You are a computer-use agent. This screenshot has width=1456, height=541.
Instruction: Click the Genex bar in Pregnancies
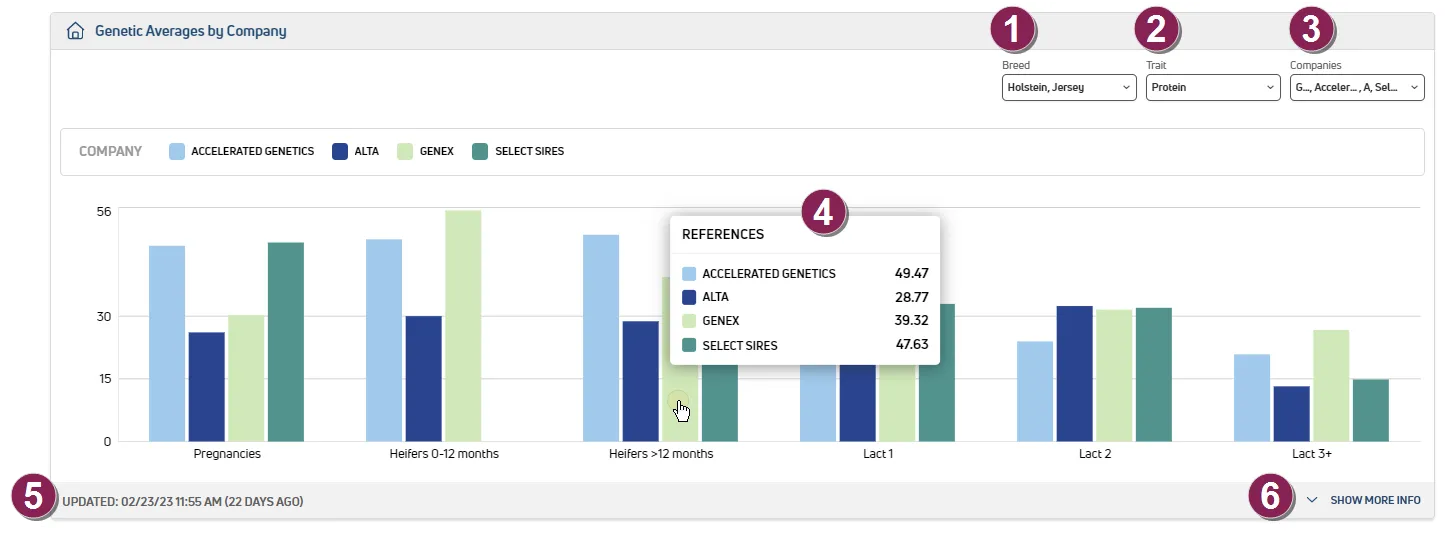246,378
